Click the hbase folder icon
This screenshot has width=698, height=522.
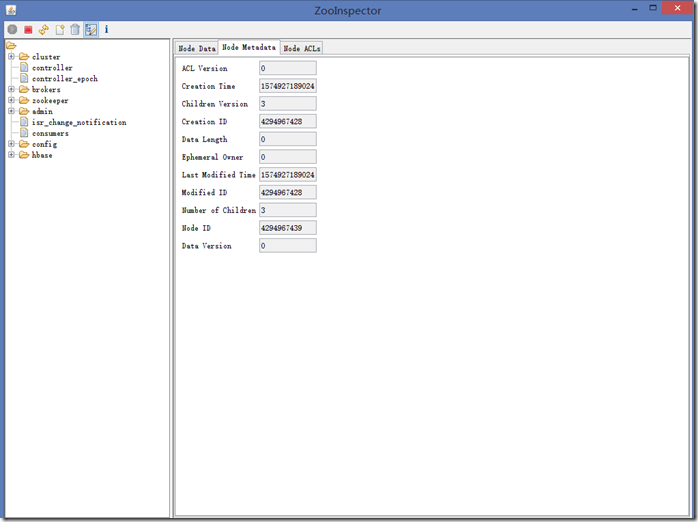pyautogui.click(x=24, y=155)
